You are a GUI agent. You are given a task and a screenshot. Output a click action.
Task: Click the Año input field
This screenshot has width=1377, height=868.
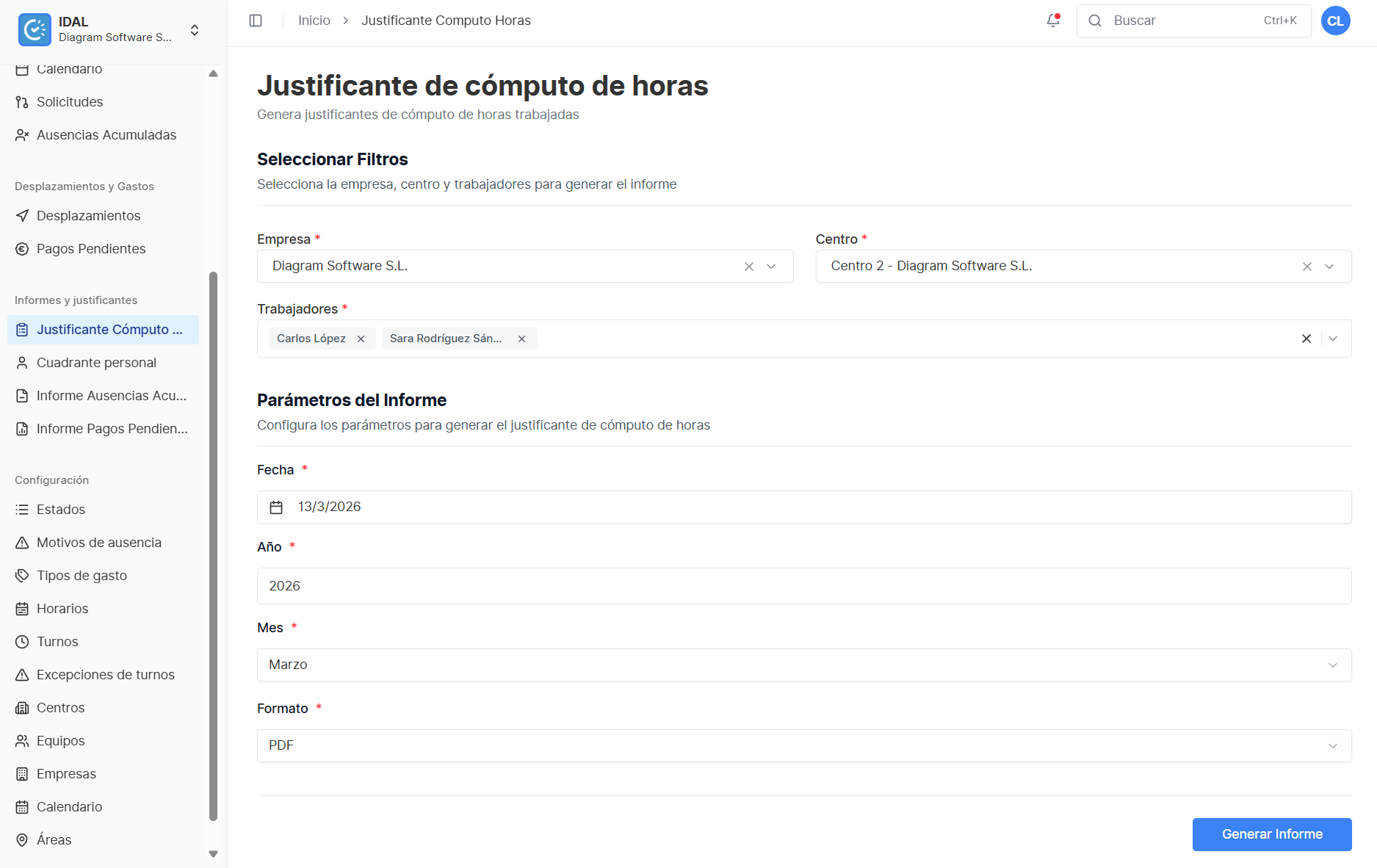tap(804, 586)
